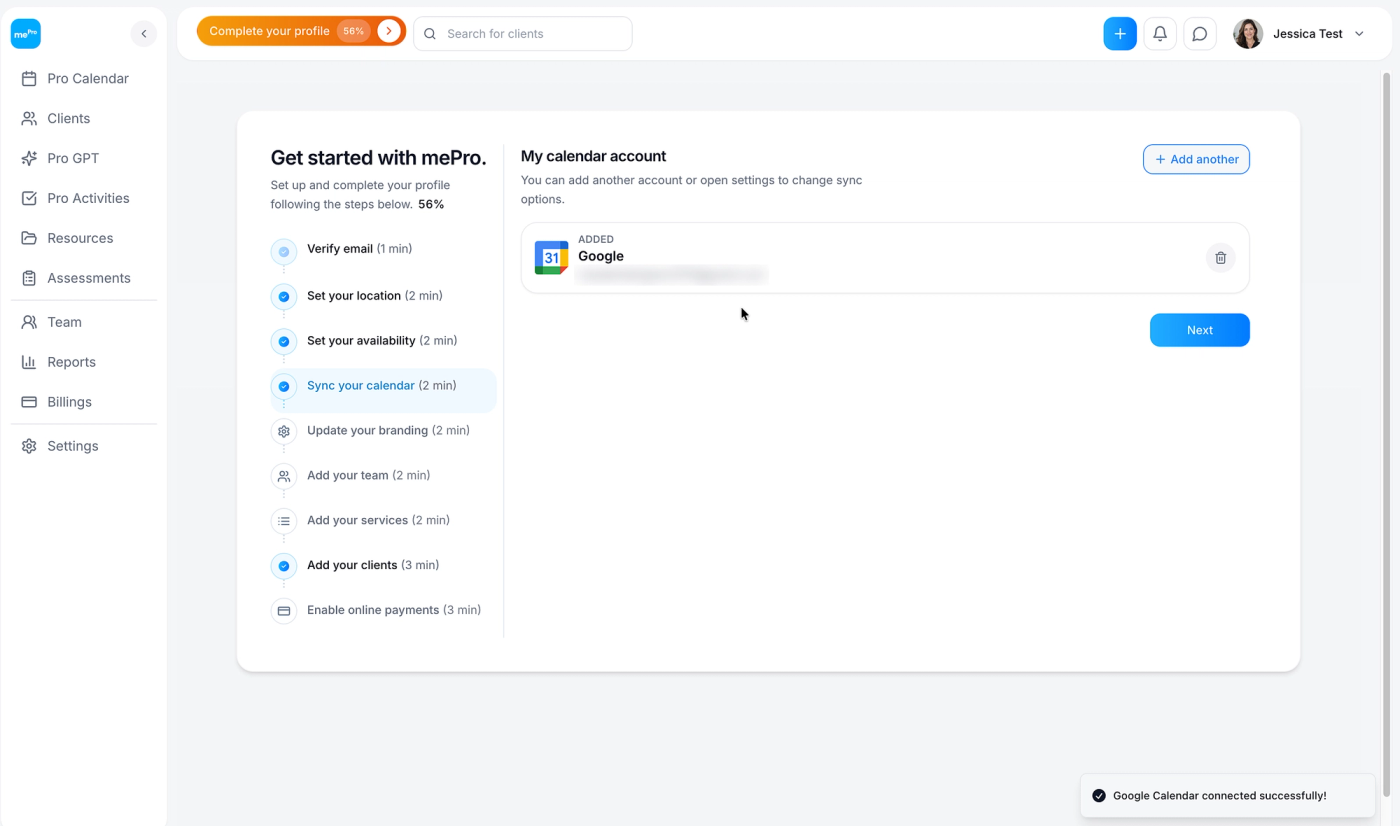Screen dimensions: 1400x826
Task: Click the Add your clients checkmark icon
Action: tap(284, 566)
